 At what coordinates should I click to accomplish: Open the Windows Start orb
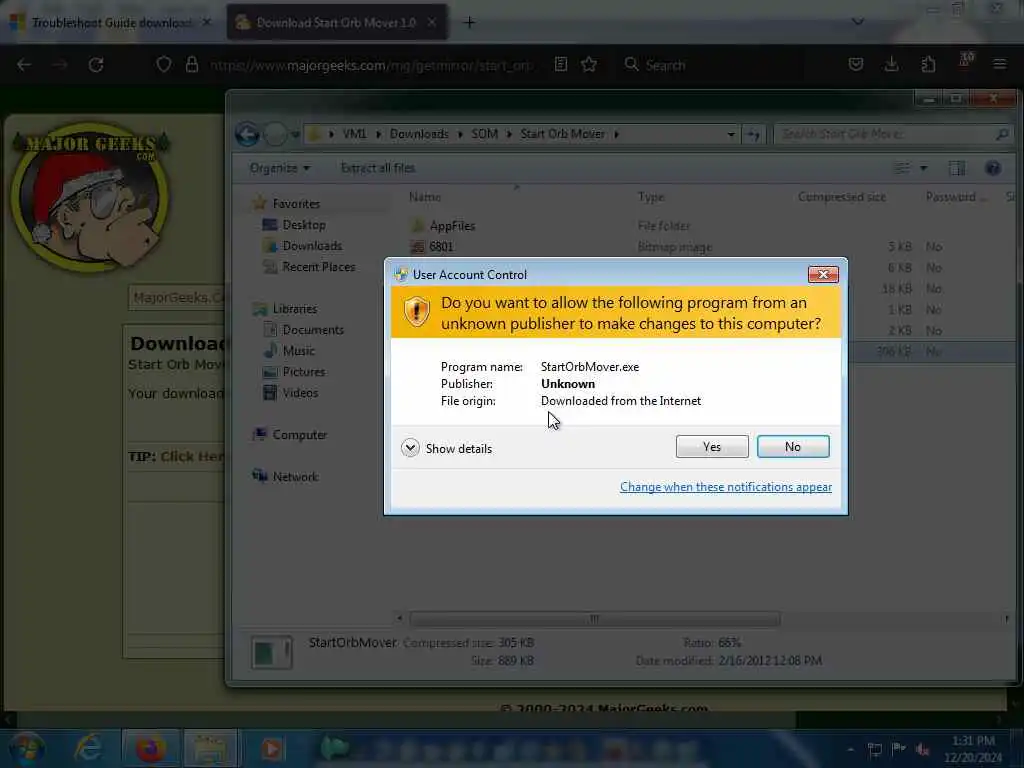click(26, 748)
